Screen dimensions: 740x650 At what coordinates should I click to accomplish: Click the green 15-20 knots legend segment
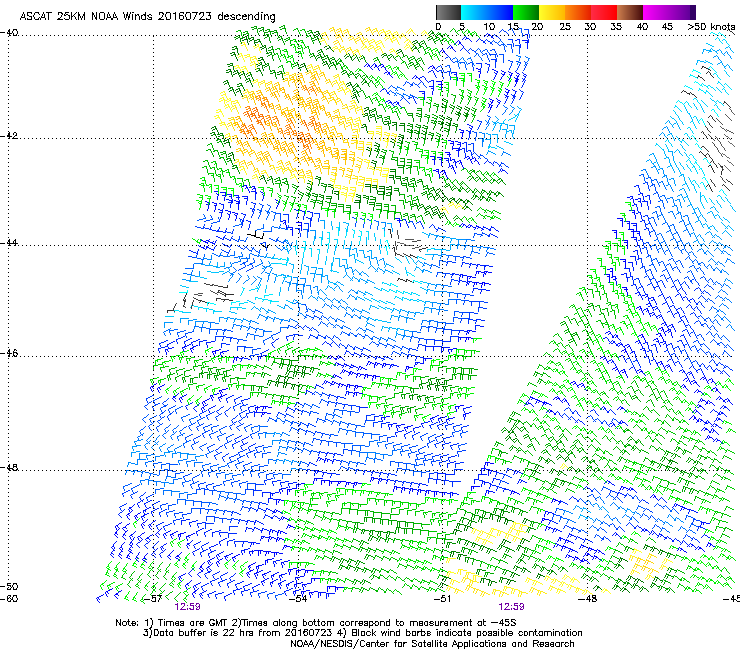coord(526,12)
